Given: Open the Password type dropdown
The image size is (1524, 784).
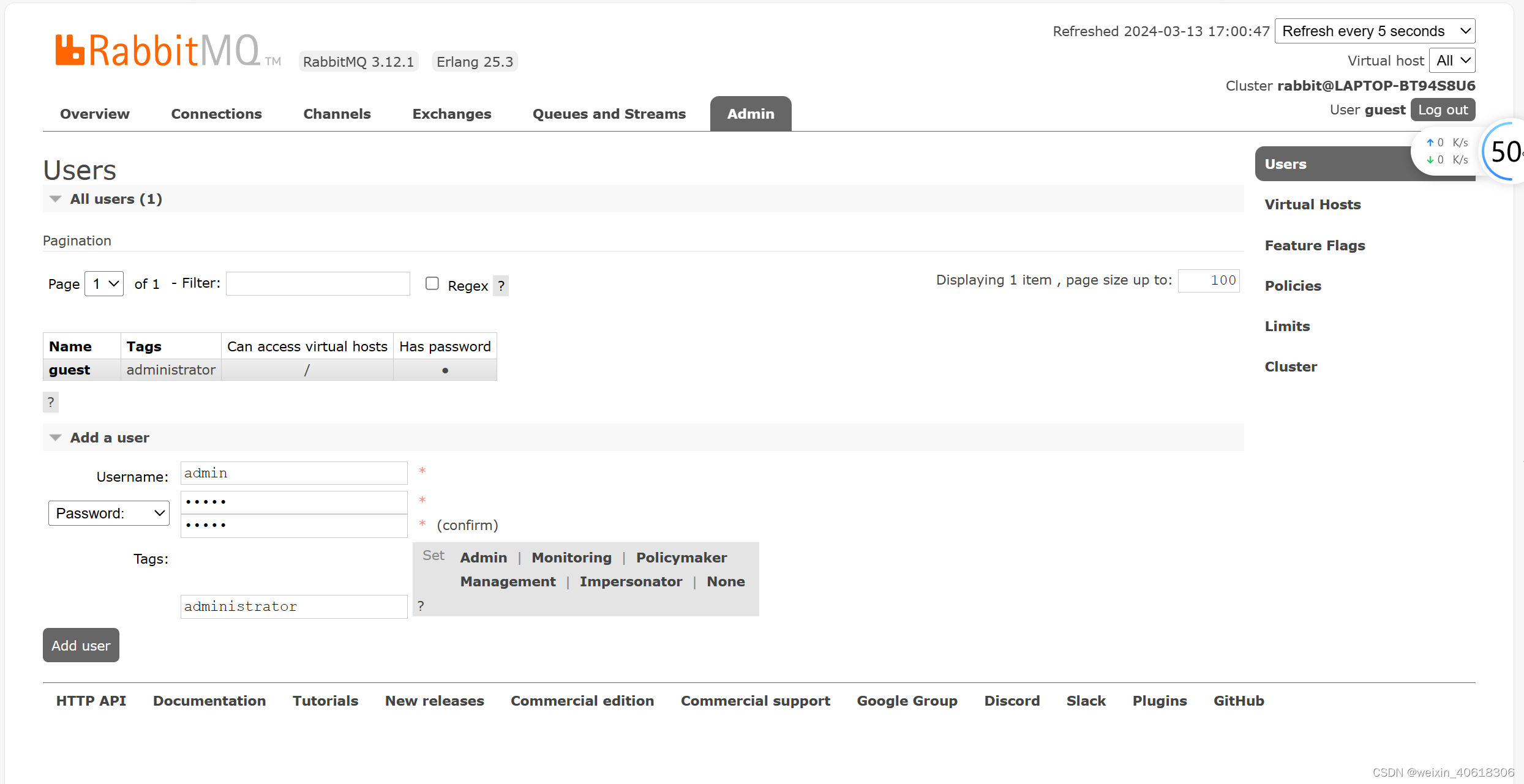Looking at the screenshot, I should (109, 513).
